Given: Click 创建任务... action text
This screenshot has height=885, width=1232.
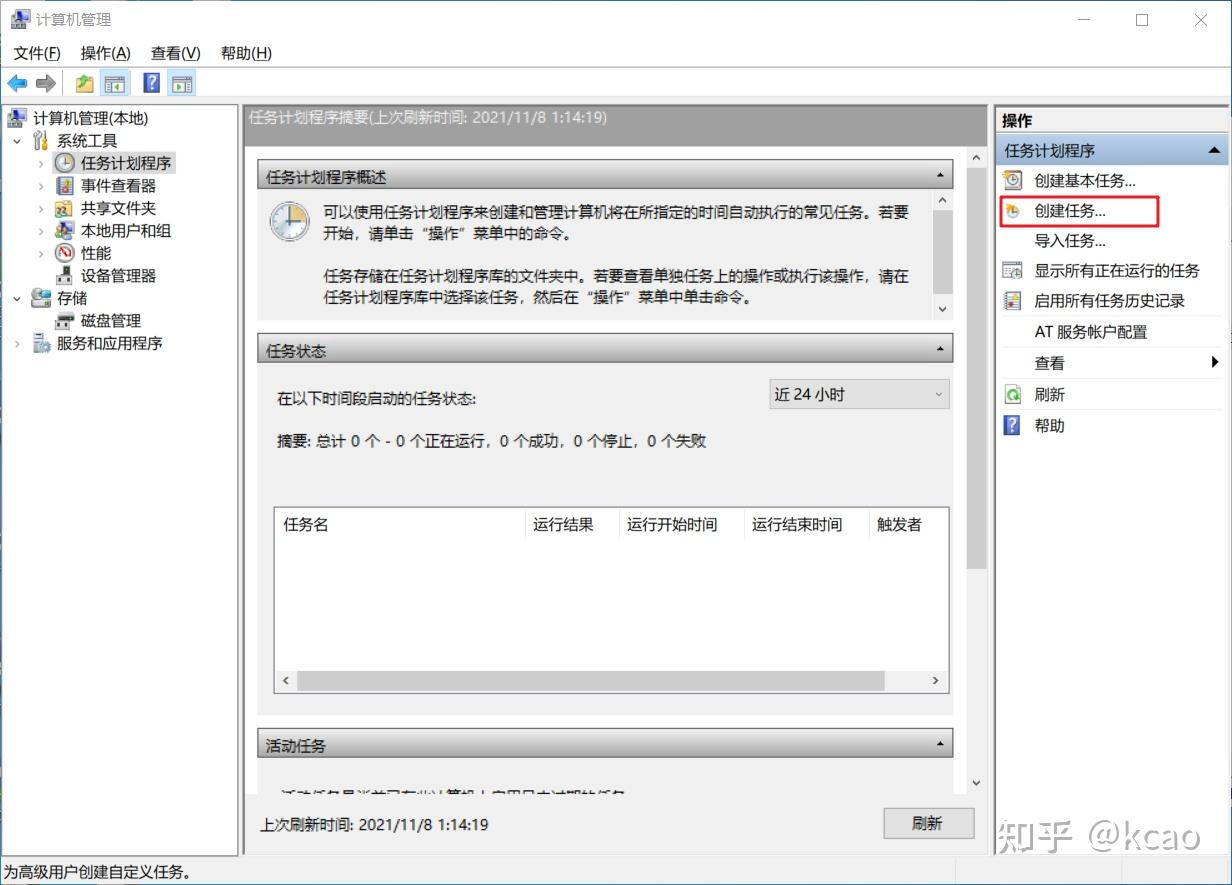Looking at the screenshot, I should tap(1070, 211).
